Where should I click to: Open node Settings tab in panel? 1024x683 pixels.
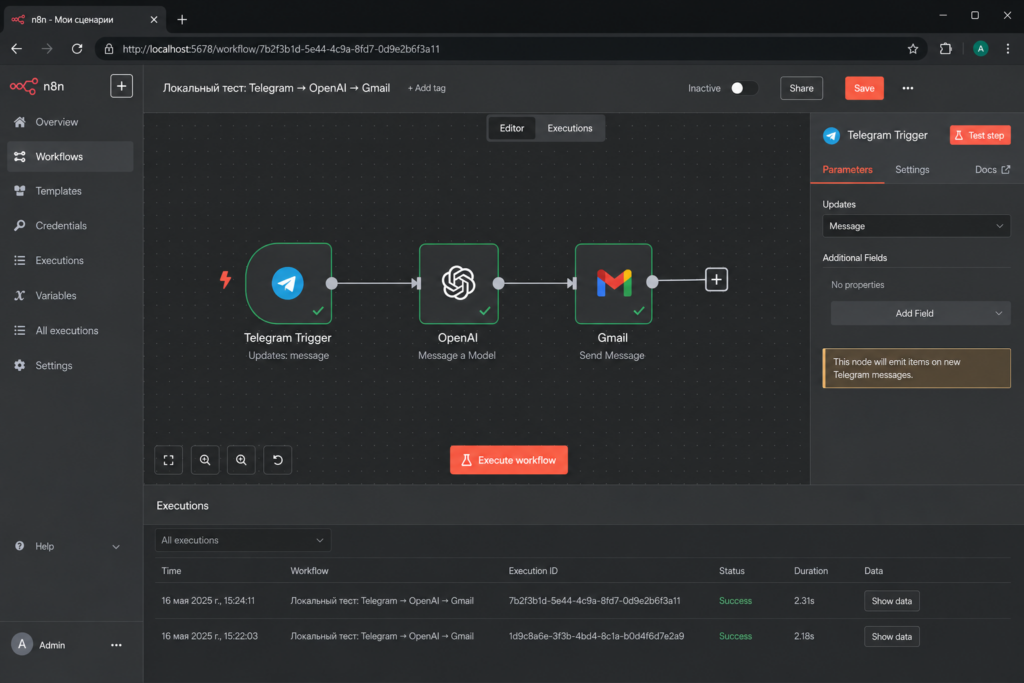tap(912, 170)
